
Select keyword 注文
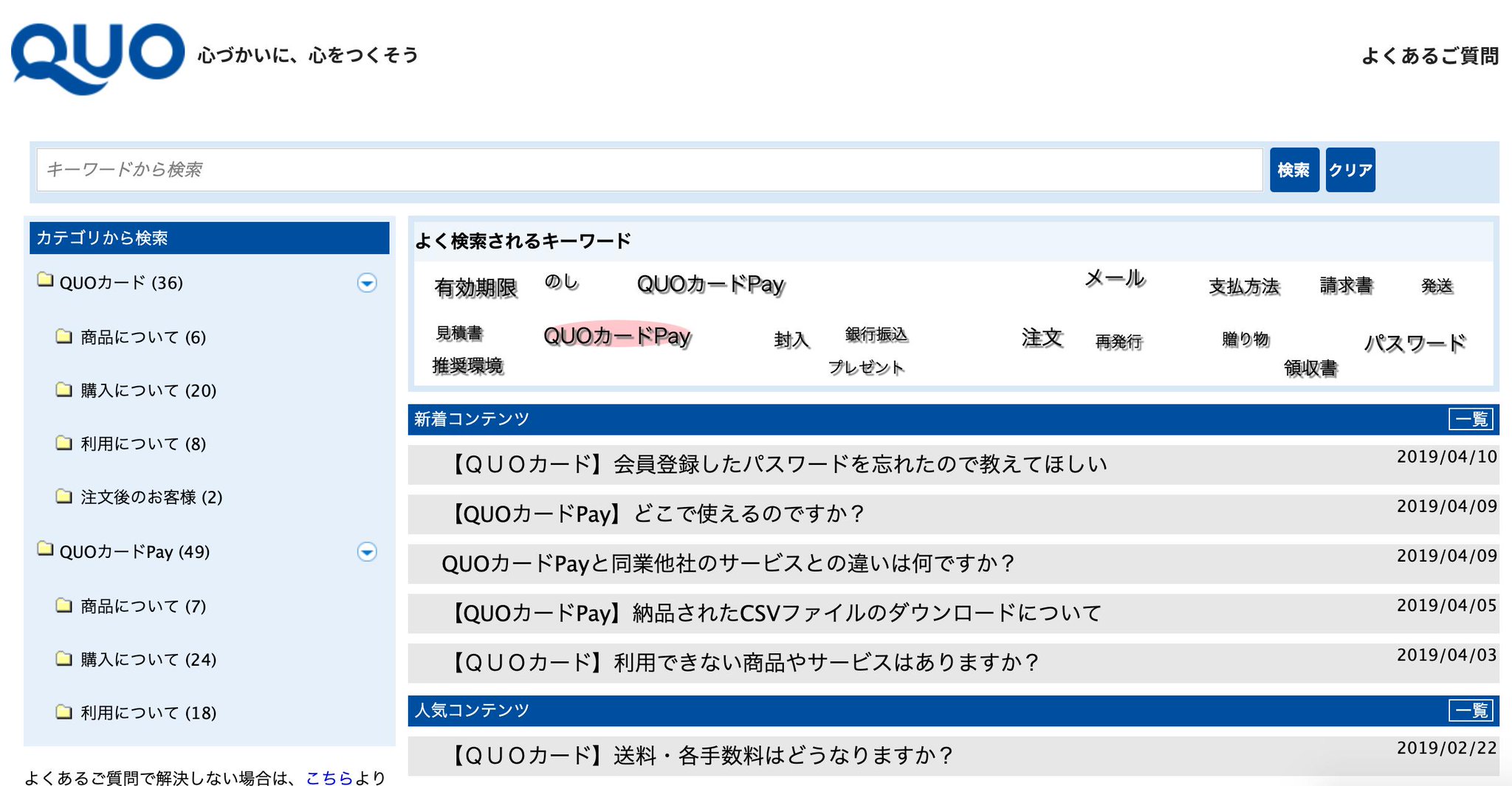[1042, 337]
